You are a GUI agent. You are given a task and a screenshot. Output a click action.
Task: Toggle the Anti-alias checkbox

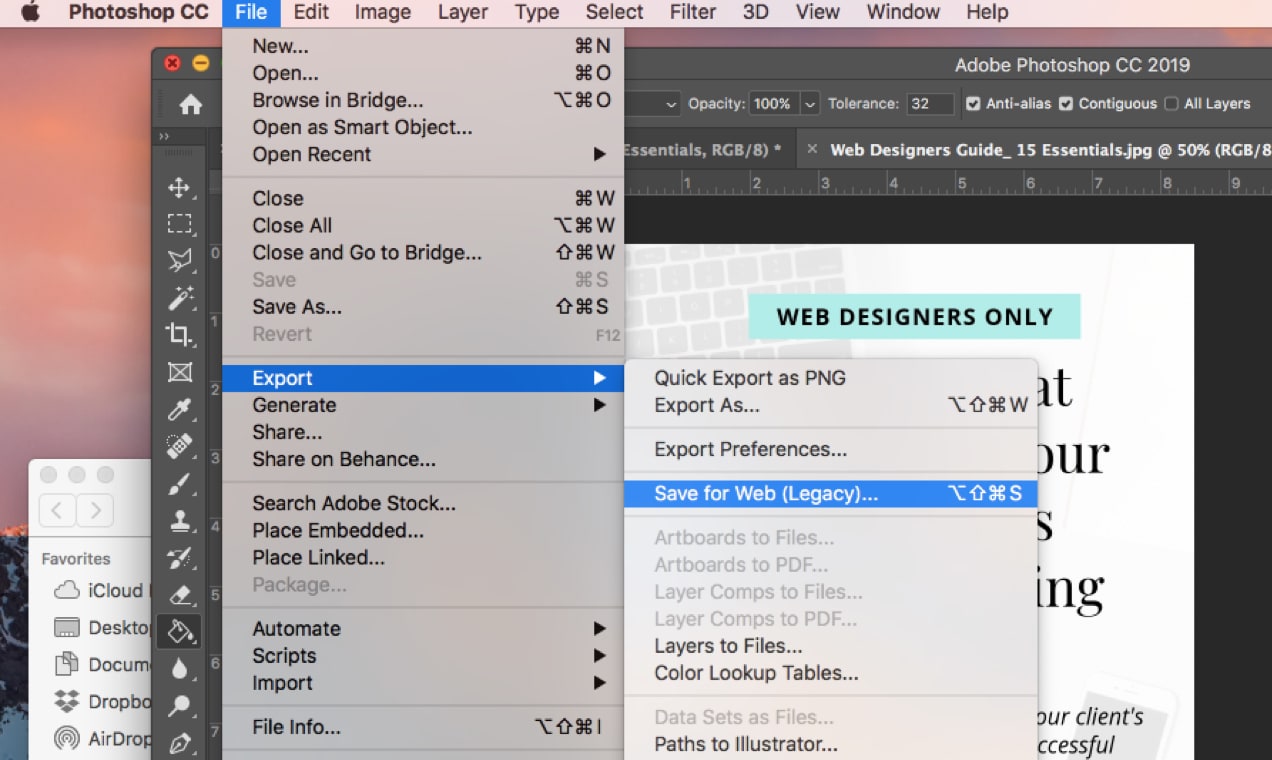tap(973, 104)
